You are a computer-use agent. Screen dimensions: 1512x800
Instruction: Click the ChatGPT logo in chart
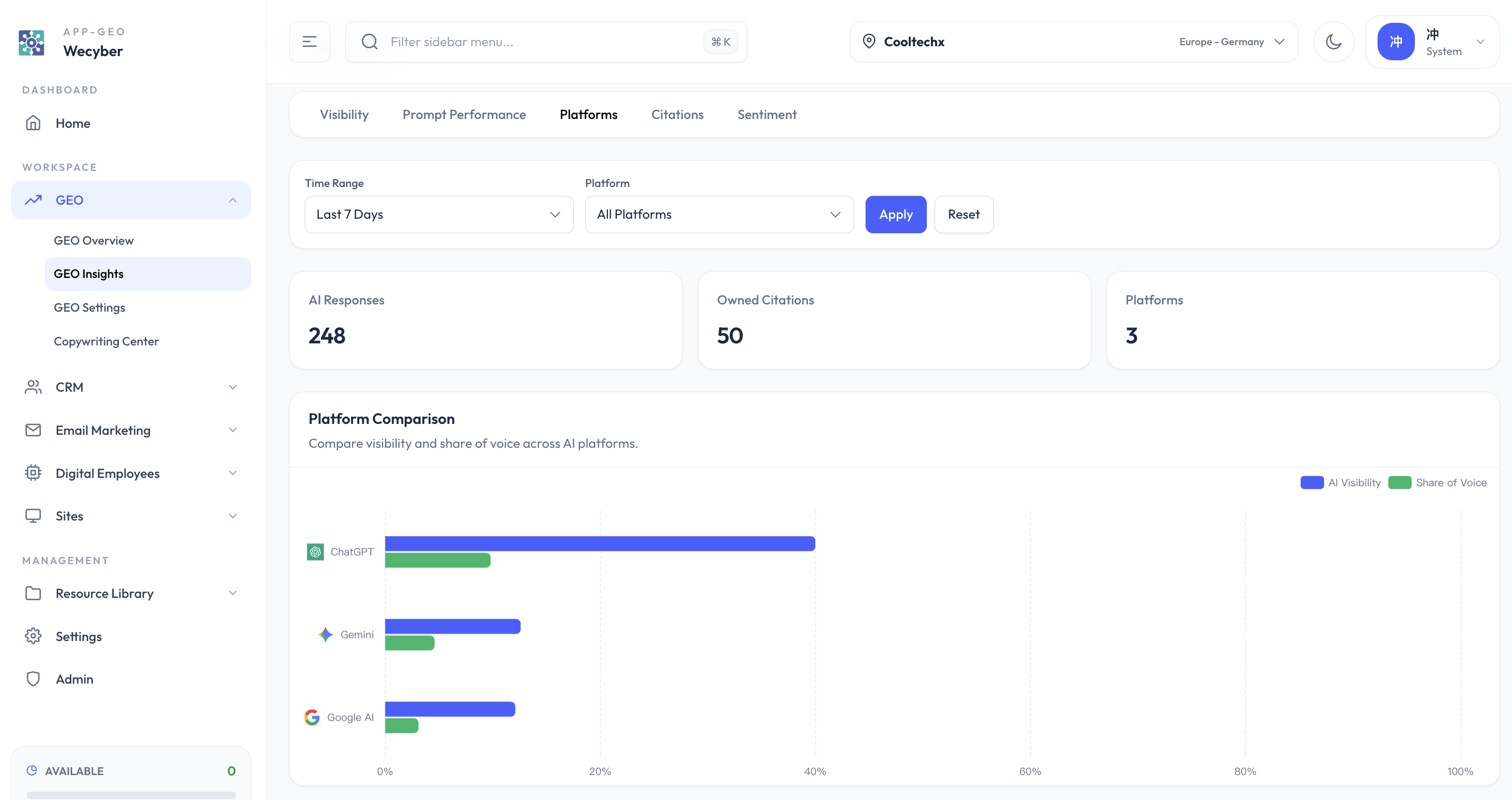click(315, 552)
